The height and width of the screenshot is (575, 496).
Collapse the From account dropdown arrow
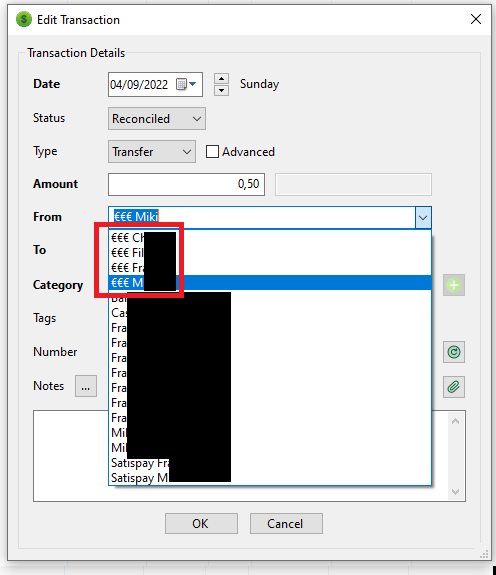(x=423, y=218)
